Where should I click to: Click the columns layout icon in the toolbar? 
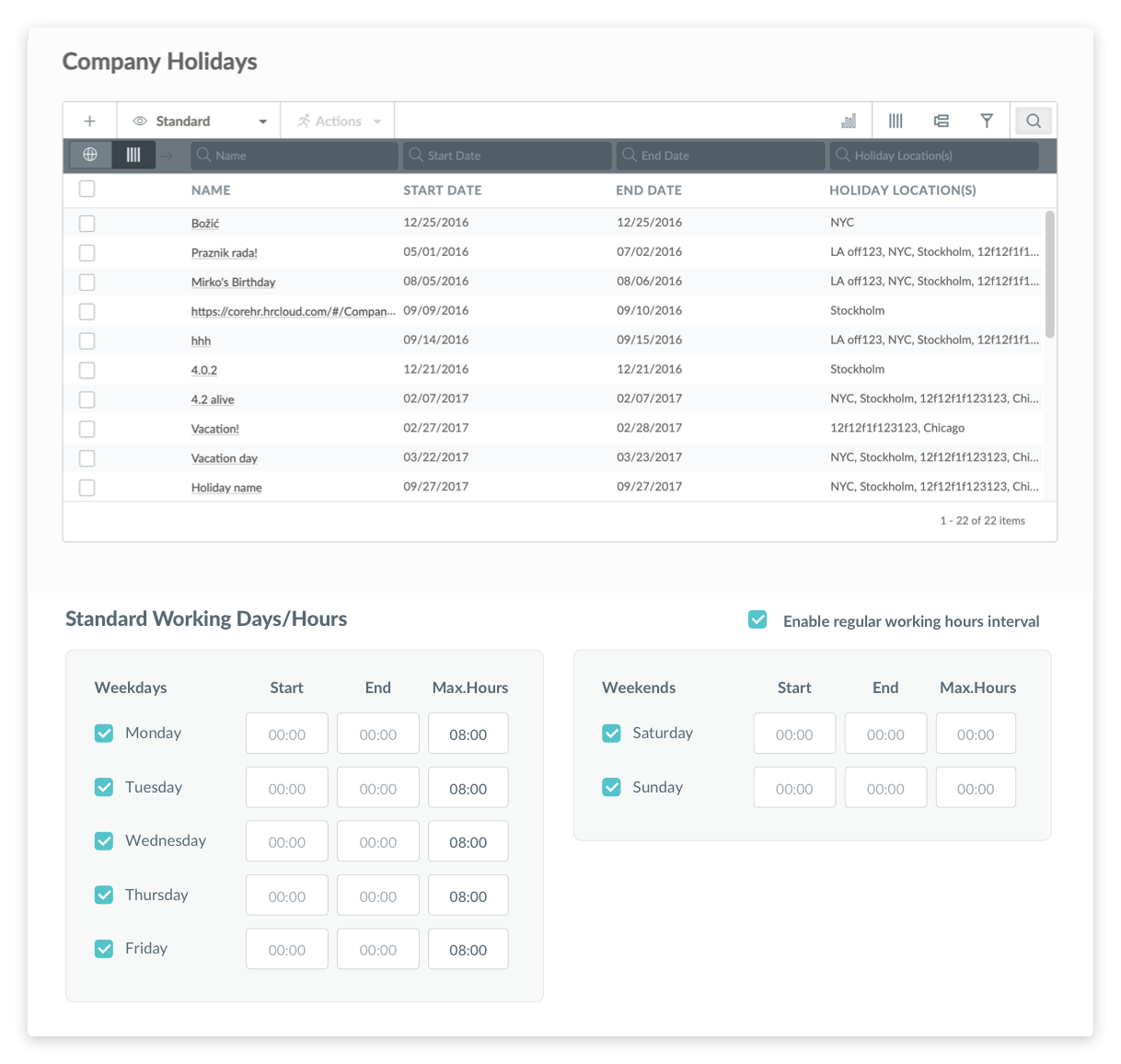(895, 121)
